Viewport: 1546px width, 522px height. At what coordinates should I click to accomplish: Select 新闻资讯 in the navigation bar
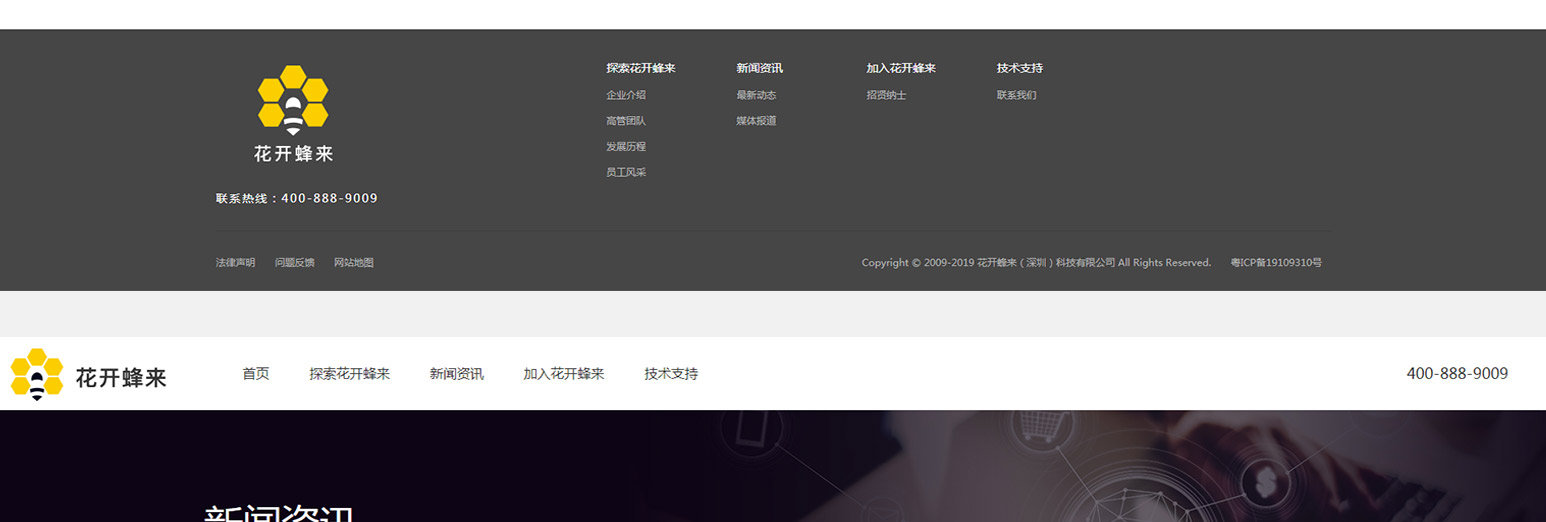457,374
